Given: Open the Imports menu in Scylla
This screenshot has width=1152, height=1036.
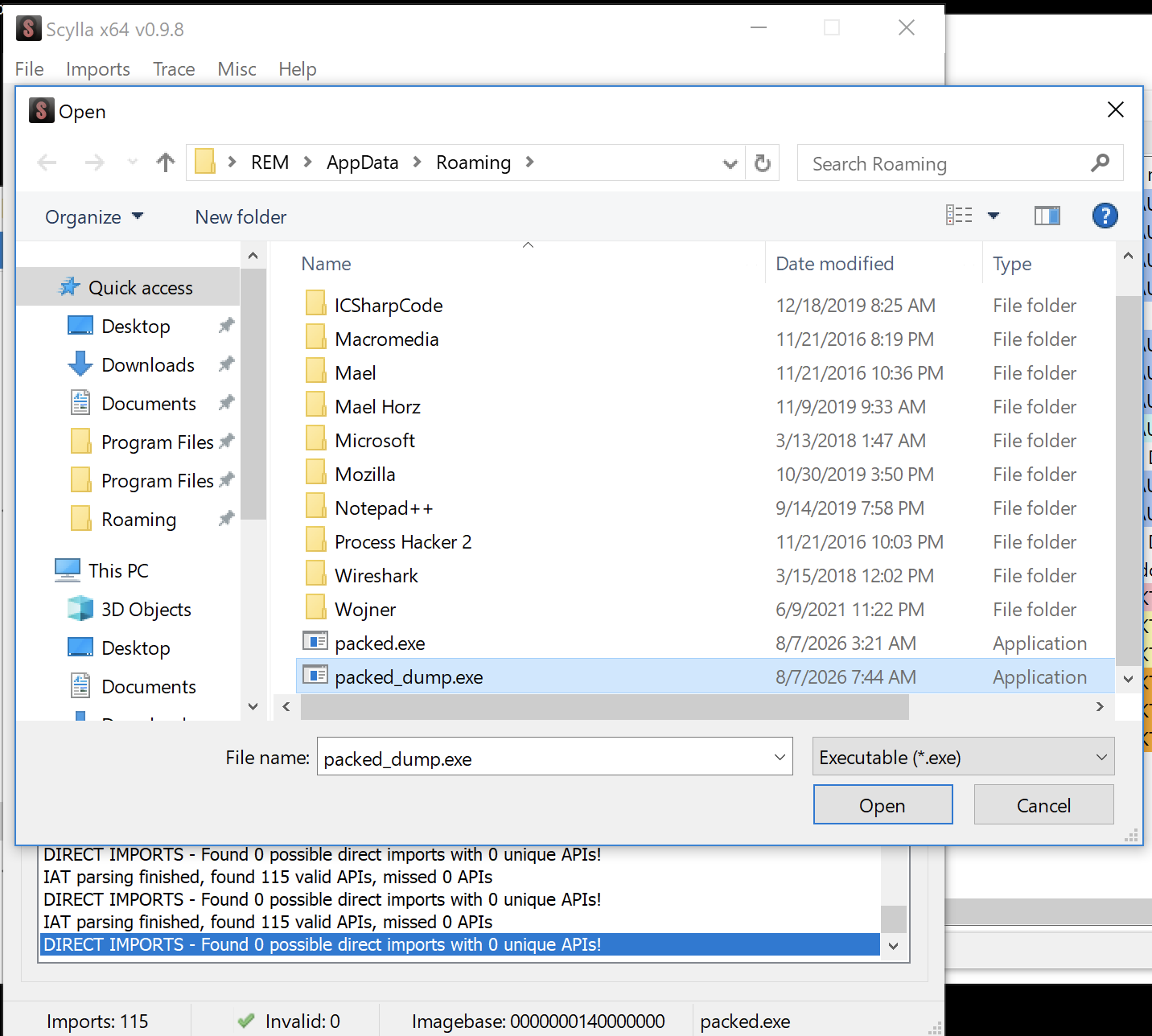Looking at the screenshot, I should point(97,69).
